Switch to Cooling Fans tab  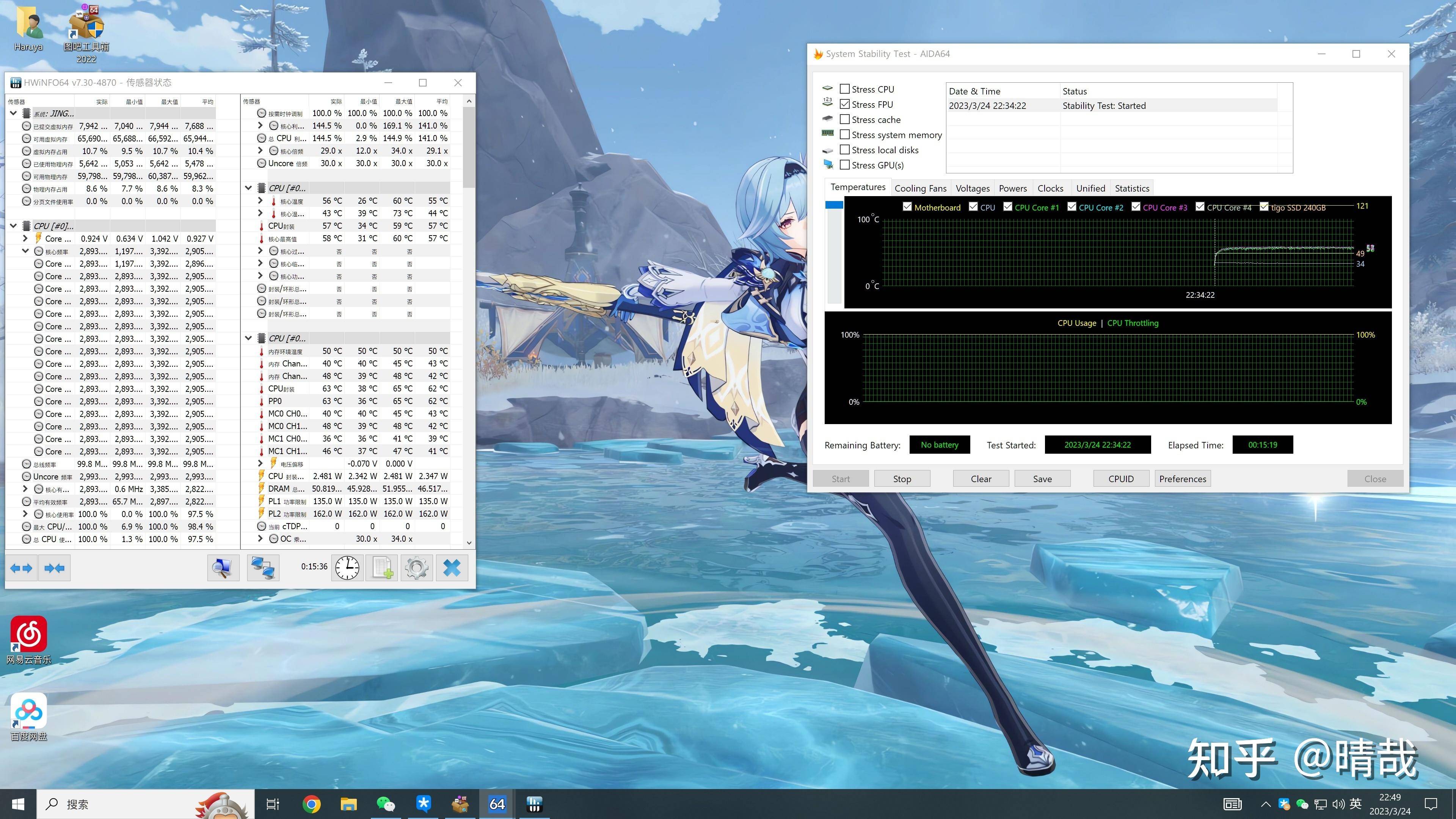coord(920,189)
